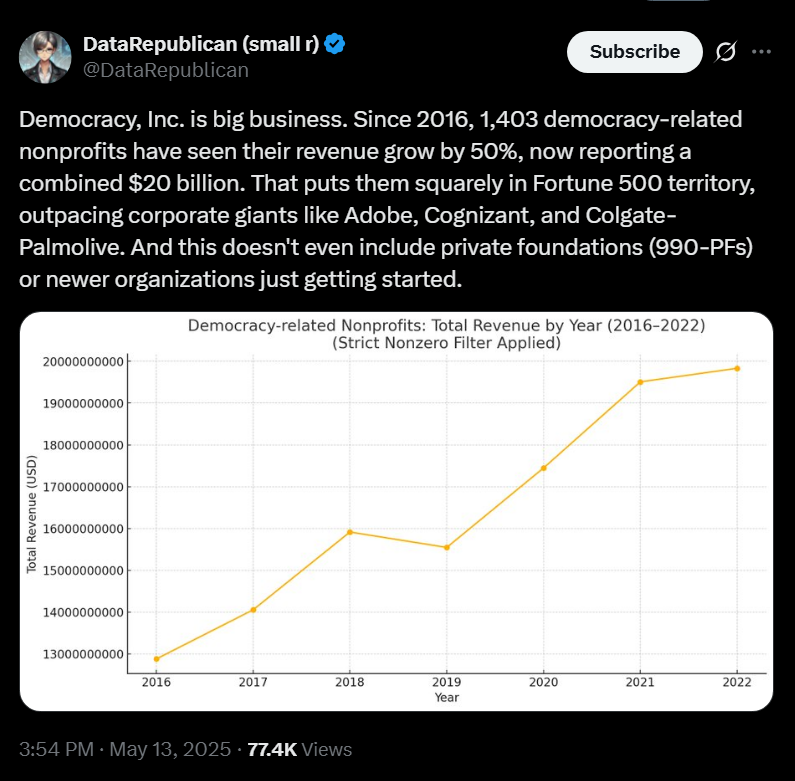Click the 2020 data point marker
The image size is (795, 781).
(544, 468)
